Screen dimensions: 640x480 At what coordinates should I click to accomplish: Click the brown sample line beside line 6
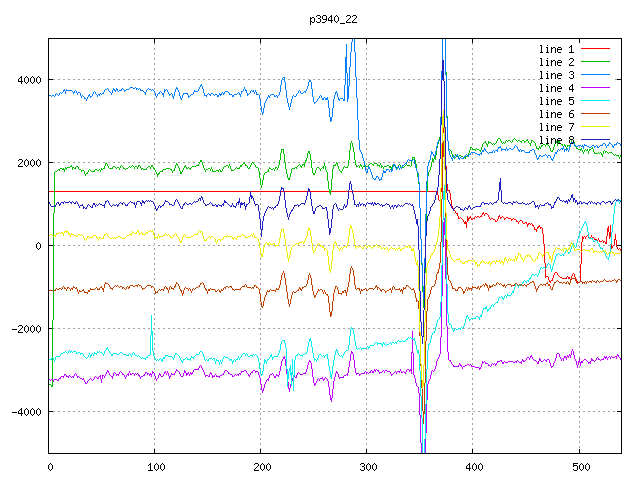tap(596, 114)
